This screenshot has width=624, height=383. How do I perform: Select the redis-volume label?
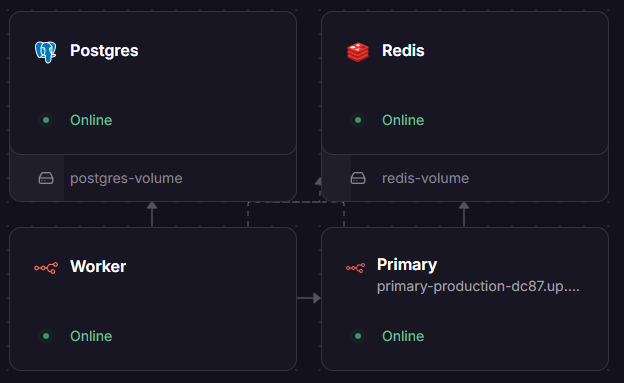(x=425, y=178)
